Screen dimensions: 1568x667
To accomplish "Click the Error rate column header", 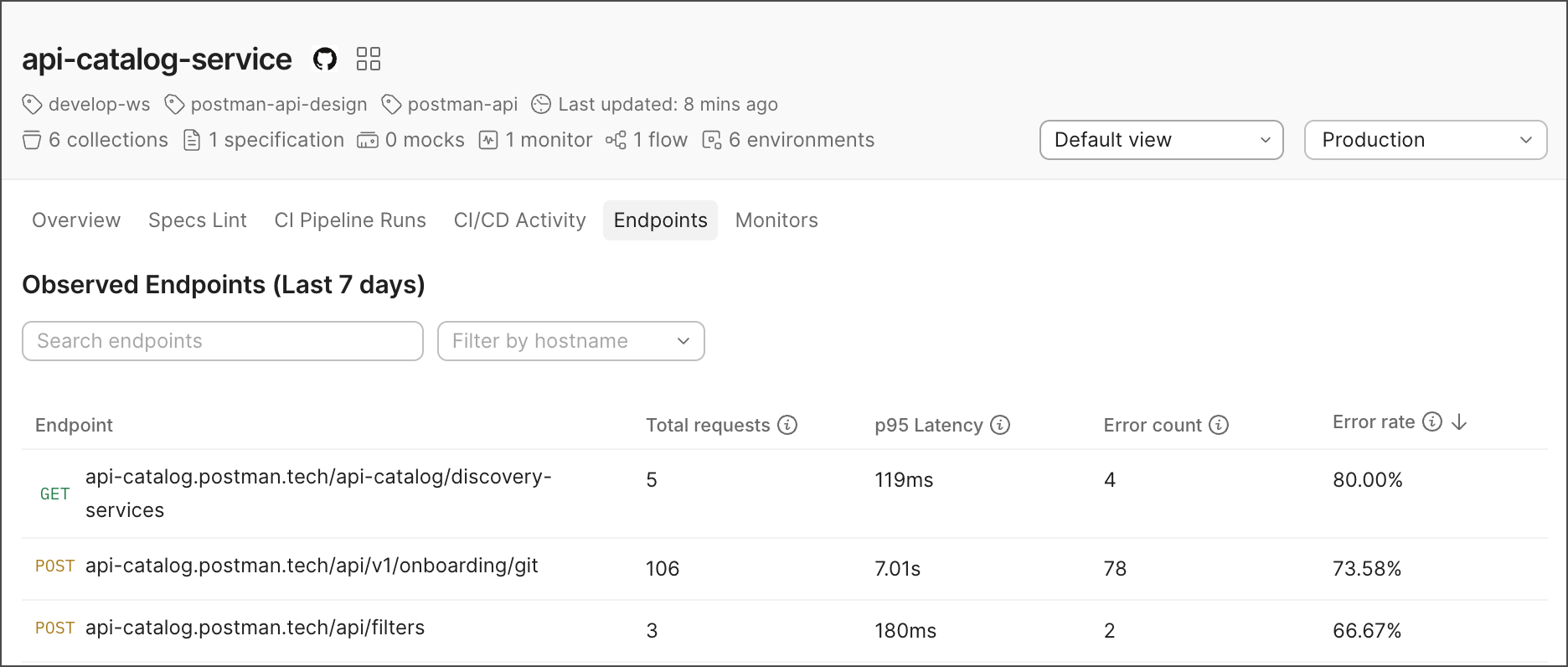I will coord(1374,421).
